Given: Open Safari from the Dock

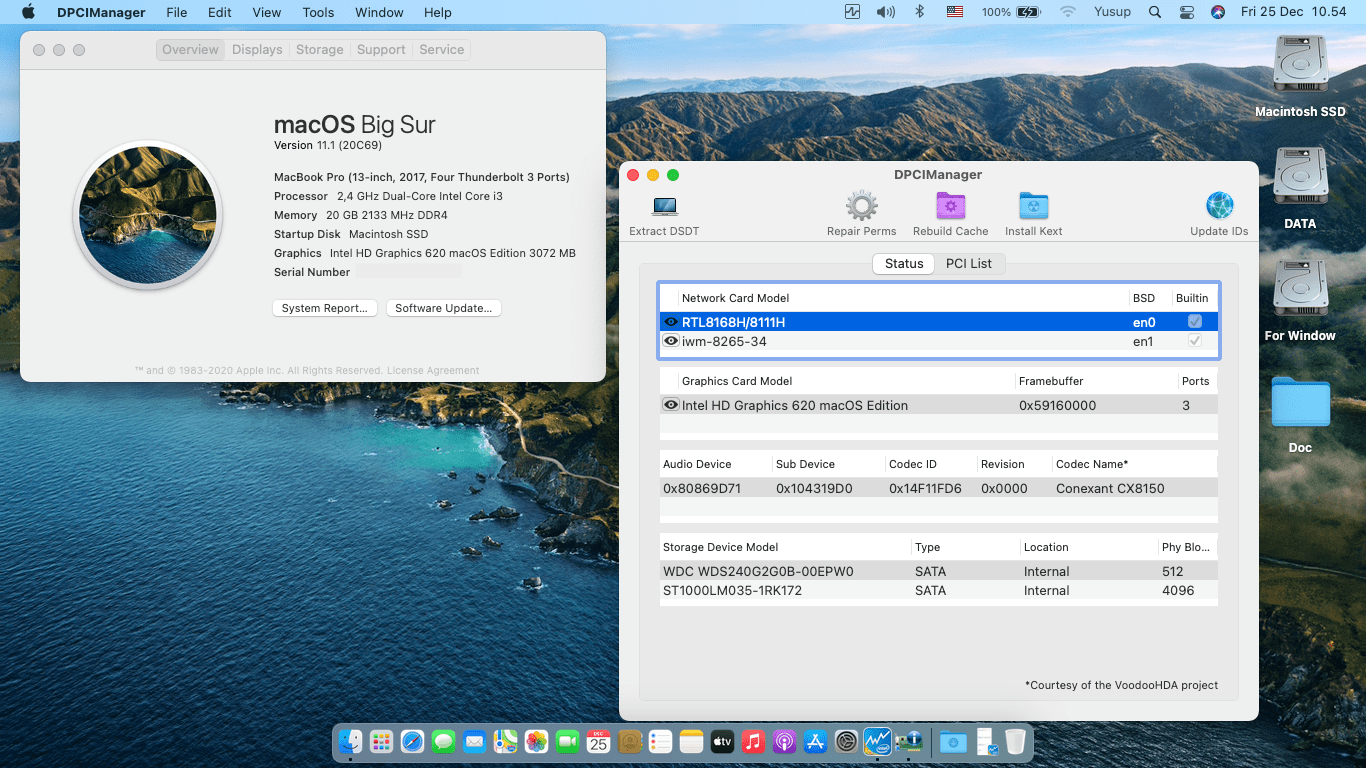Looking at the screenshot, I should 411,742.
